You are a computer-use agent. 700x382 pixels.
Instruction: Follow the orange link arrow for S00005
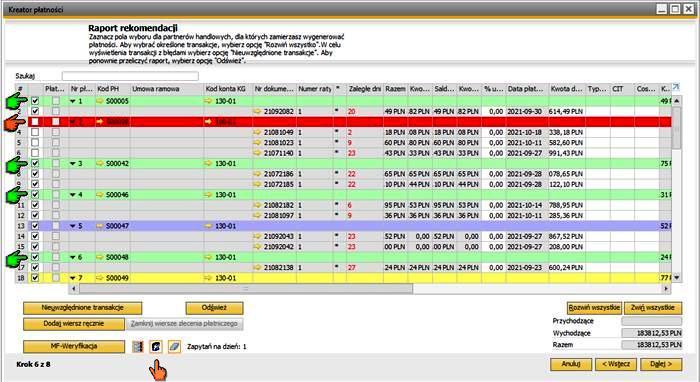pyautogui.click(x=100, y=101)
